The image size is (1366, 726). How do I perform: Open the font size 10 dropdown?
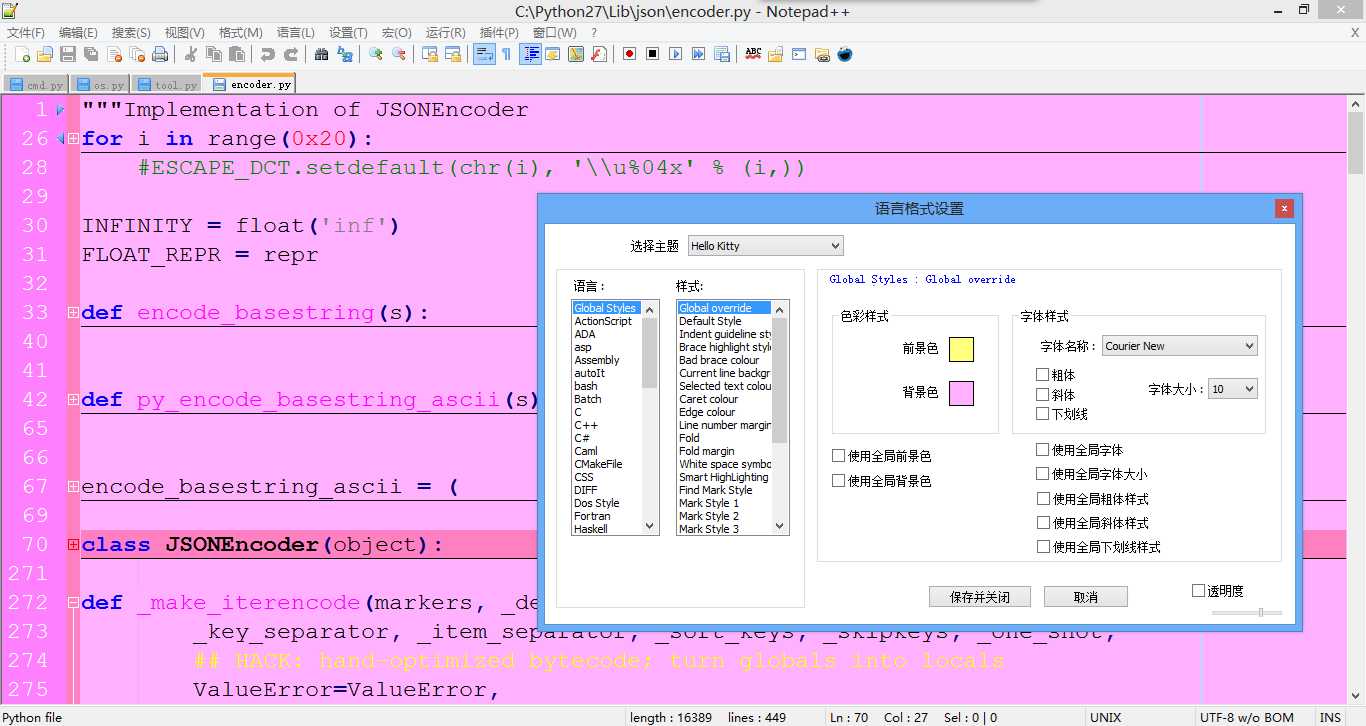click(1233, 389)
